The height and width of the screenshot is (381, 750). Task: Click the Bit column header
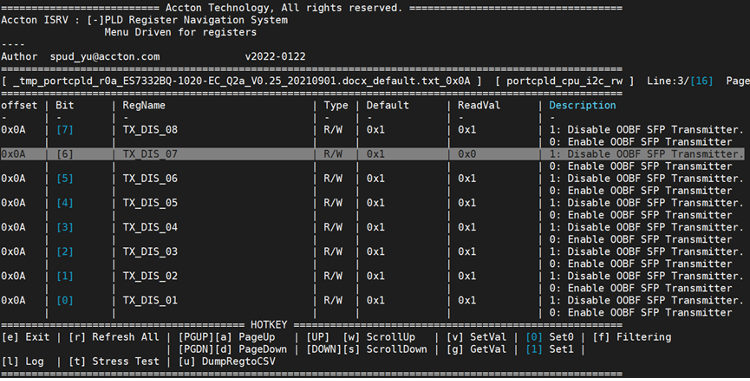65,106
